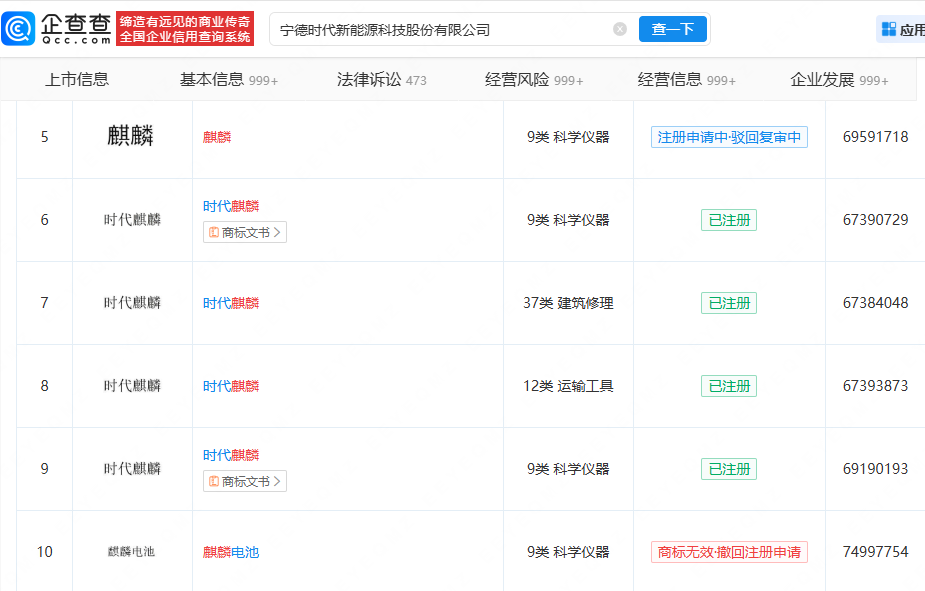Switch to the 法律诉讼 473 tab
The image size is (925, 591).
tap(382, 78)
